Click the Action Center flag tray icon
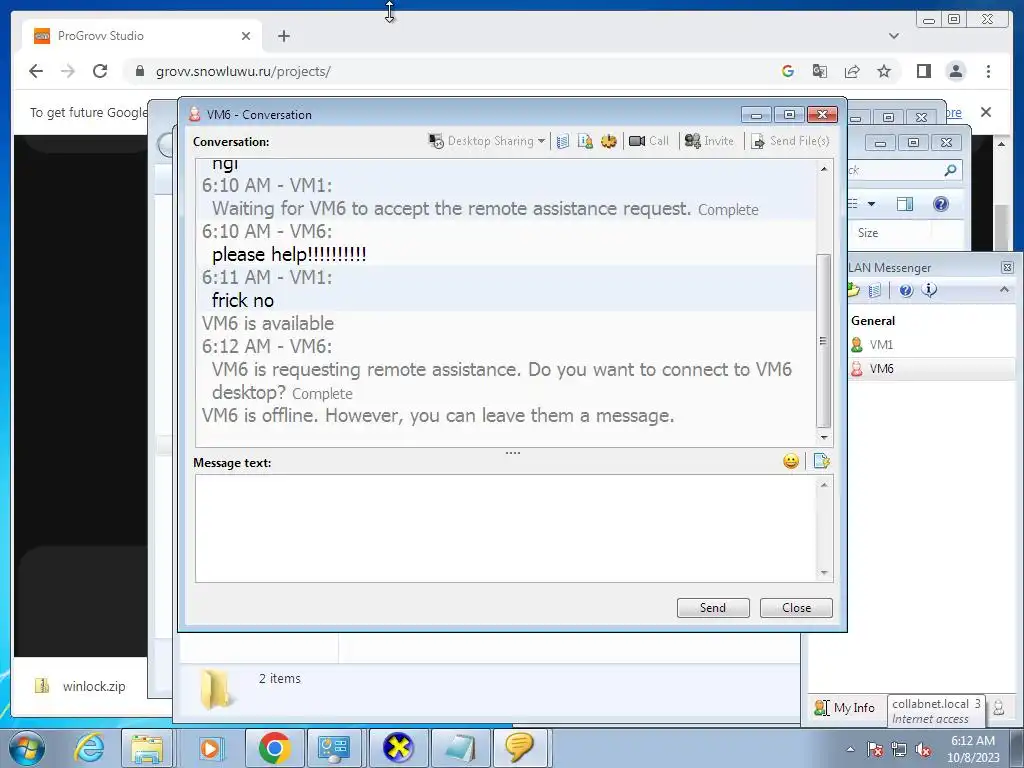1024x768 pixels. click(875, 749)
